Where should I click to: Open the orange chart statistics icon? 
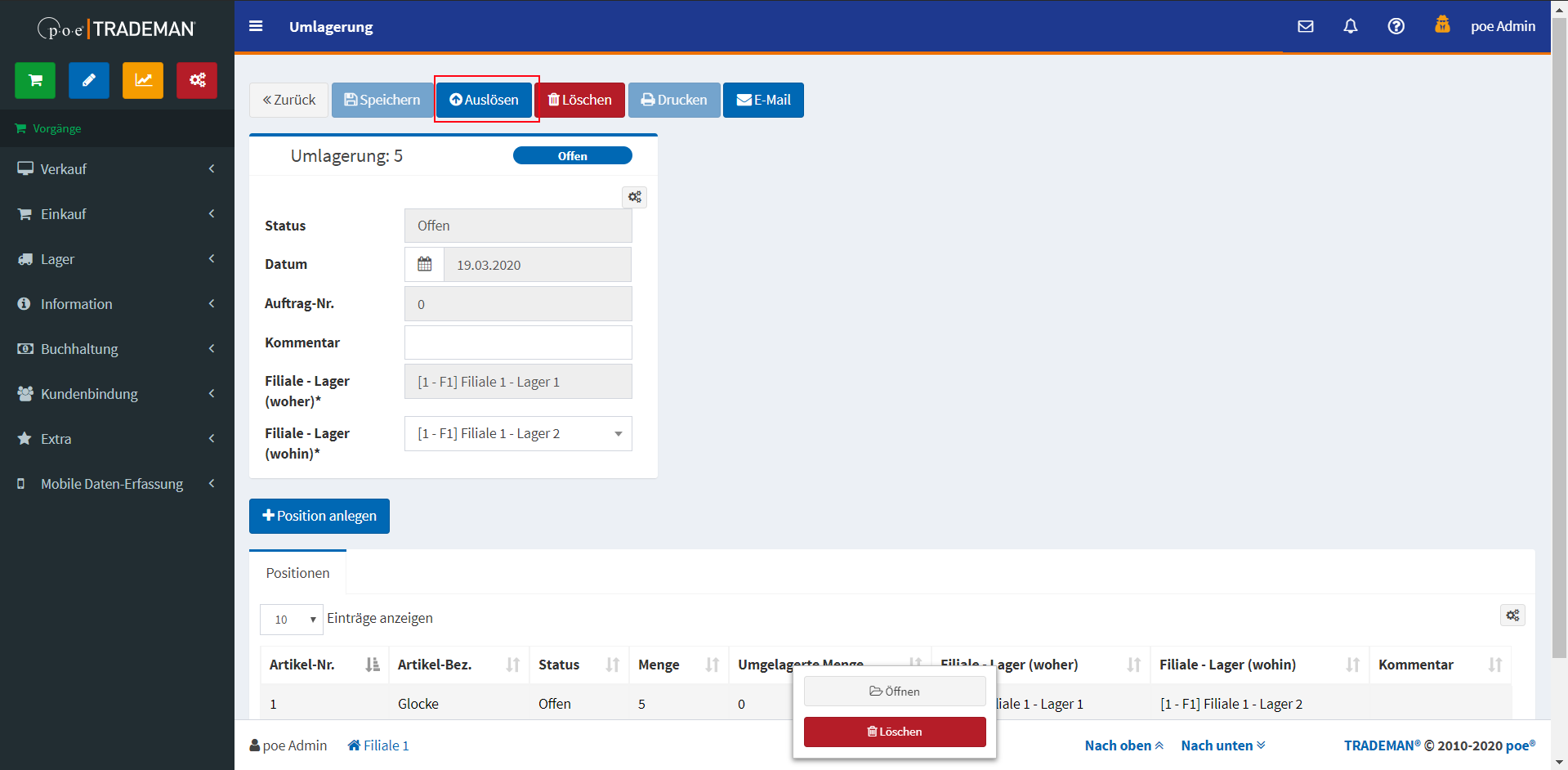coord(143,80)
